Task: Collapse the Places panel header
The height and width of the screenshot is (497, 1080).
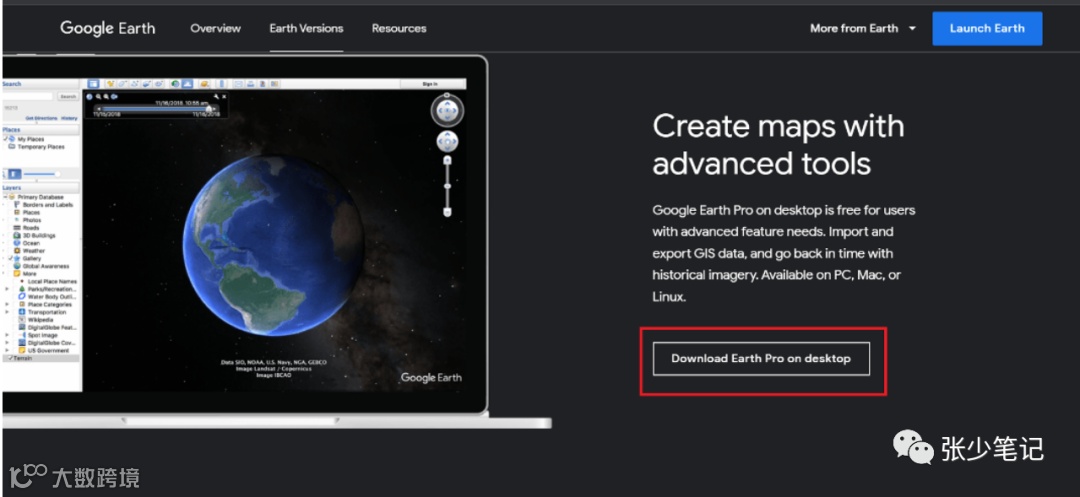Action: [x=41, y=129]
